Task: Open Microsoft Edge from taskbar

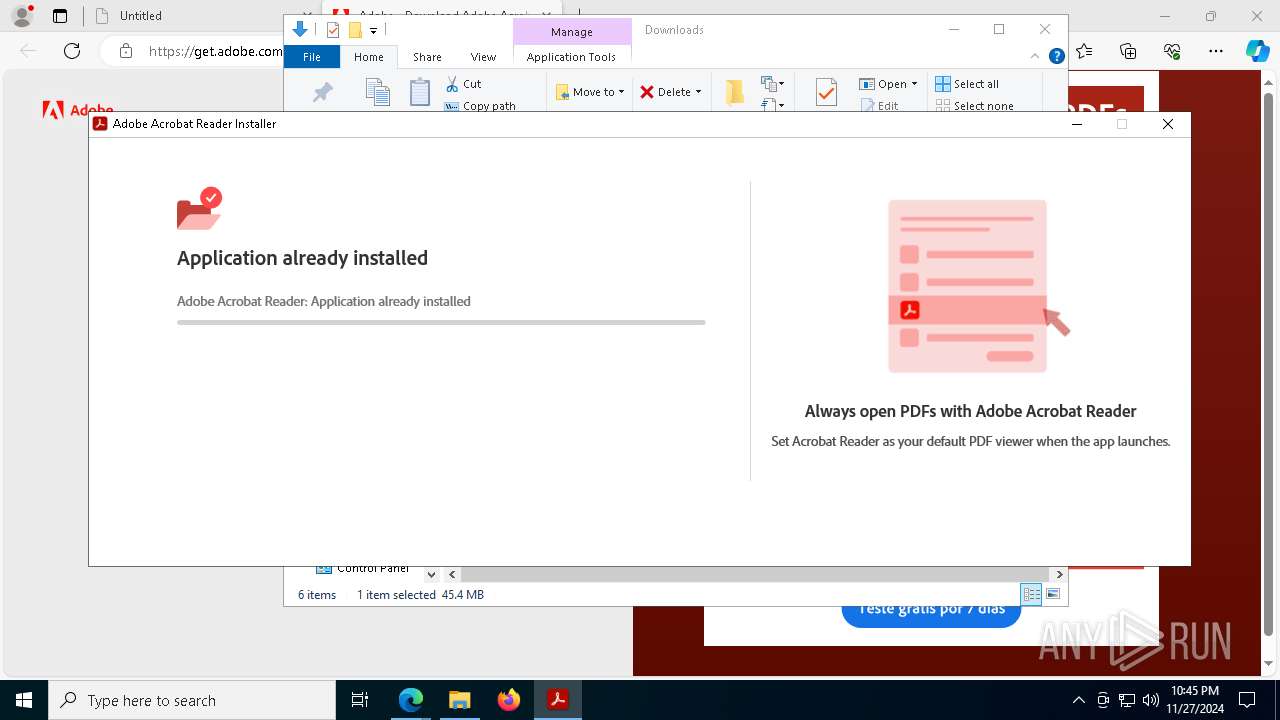Action: coord(411,700)
